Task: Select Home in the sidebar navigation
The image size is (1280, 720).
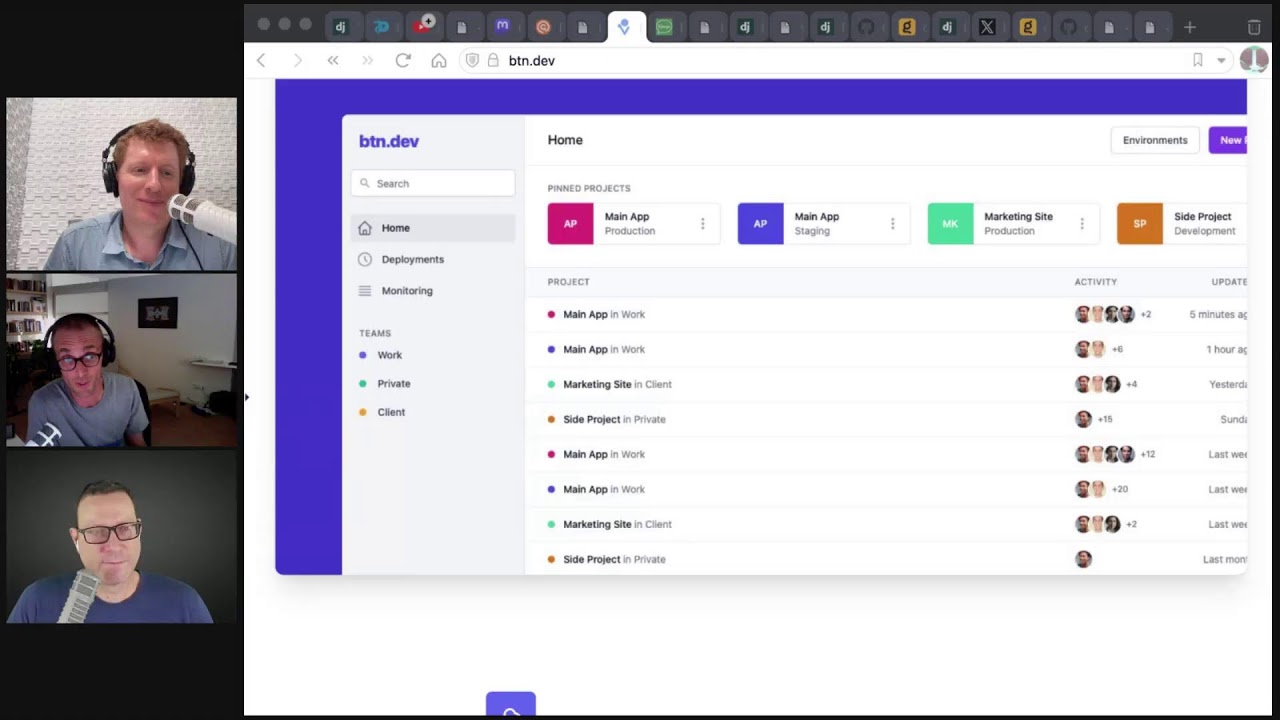Action: pyautogui.click(x=395, y=228)
